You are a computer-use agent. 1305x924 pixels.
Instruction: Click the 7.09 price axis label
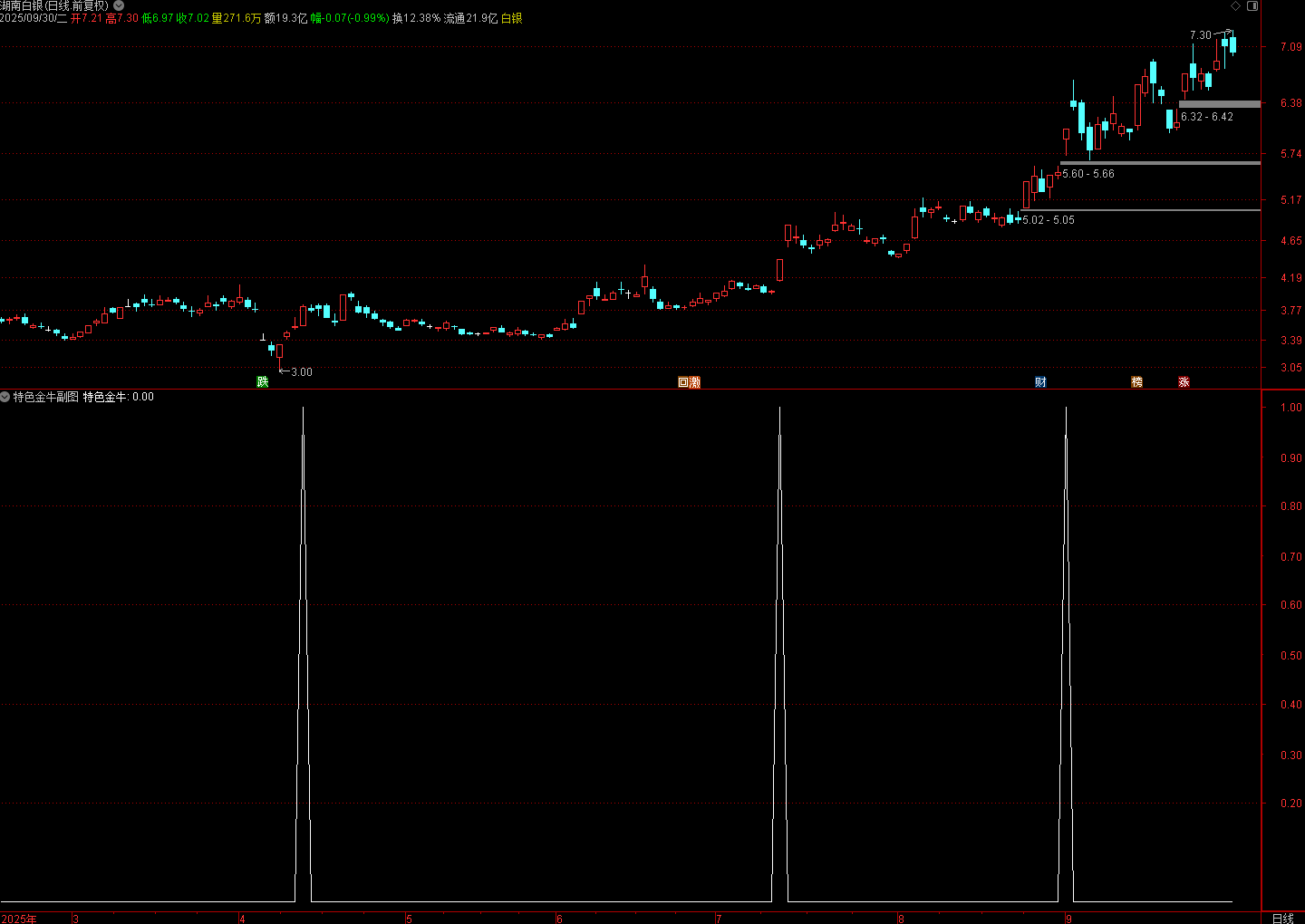pyautogui.click(x=1291, y=46)
